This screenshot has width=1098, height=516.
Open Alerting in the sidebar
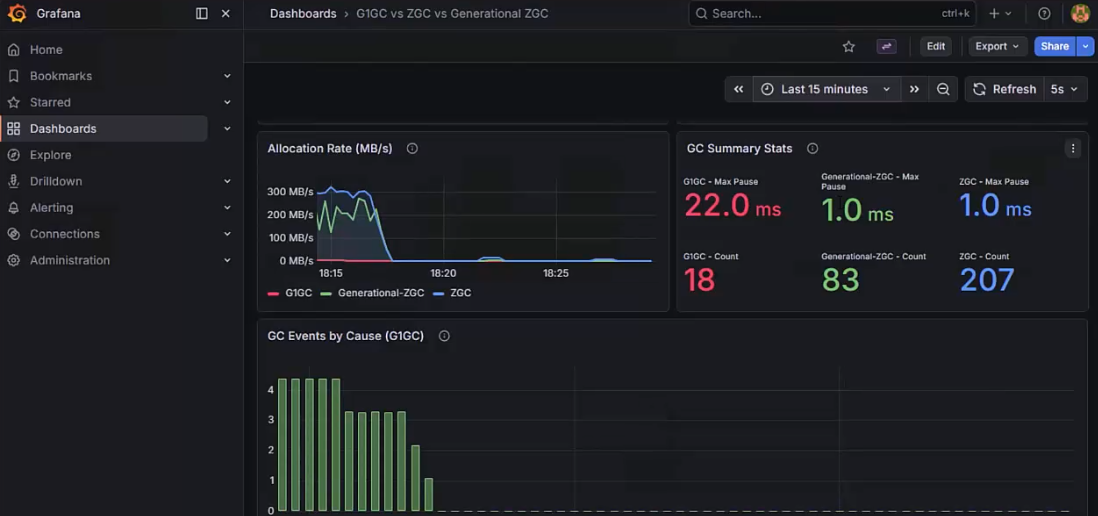pyautogui.click(x=51, y=207)
